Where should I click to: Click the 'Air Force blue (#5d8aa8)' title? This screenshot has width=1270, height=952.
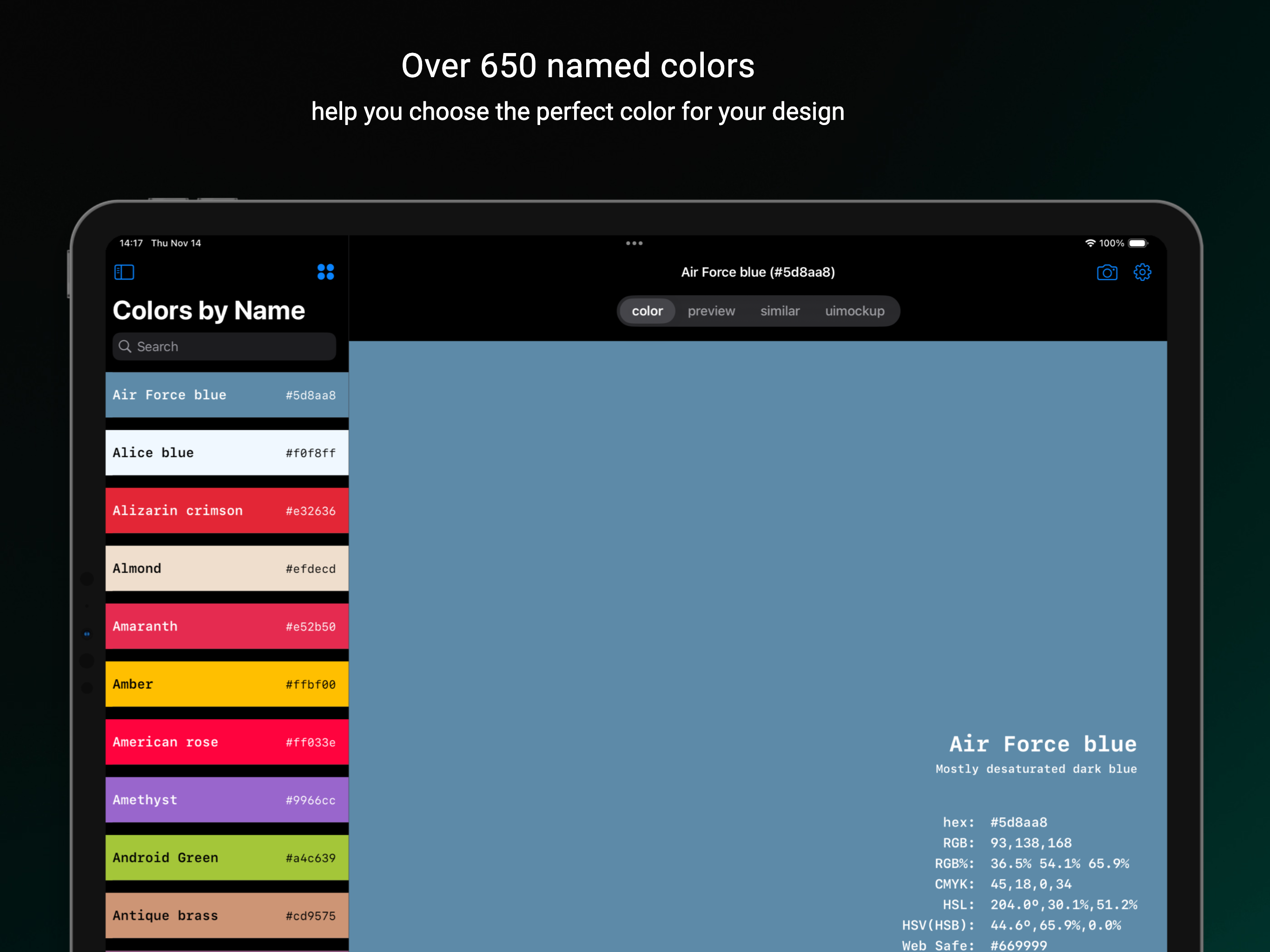point(758,272)
